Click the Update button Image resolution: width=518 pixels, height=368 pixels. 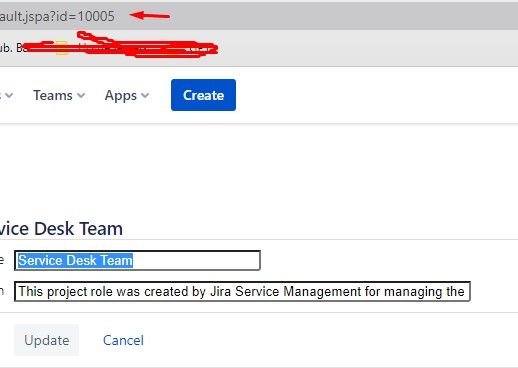pyautogui.click(x=47, y=340)
